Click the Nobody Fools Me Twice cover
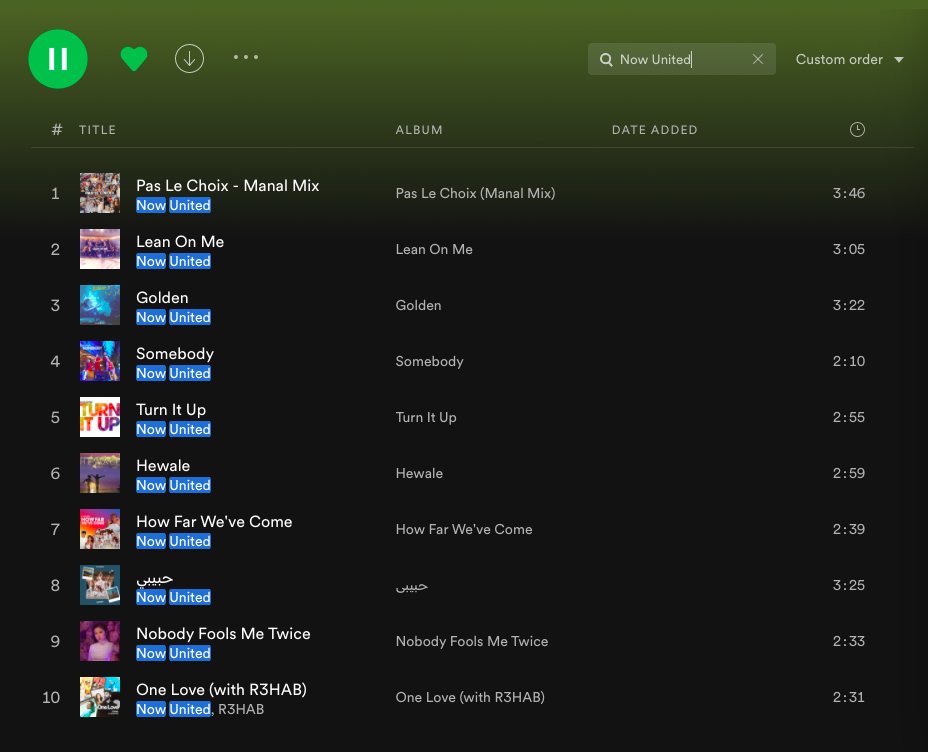Screen dimensions: 928x752 click(x=100, y=641)
